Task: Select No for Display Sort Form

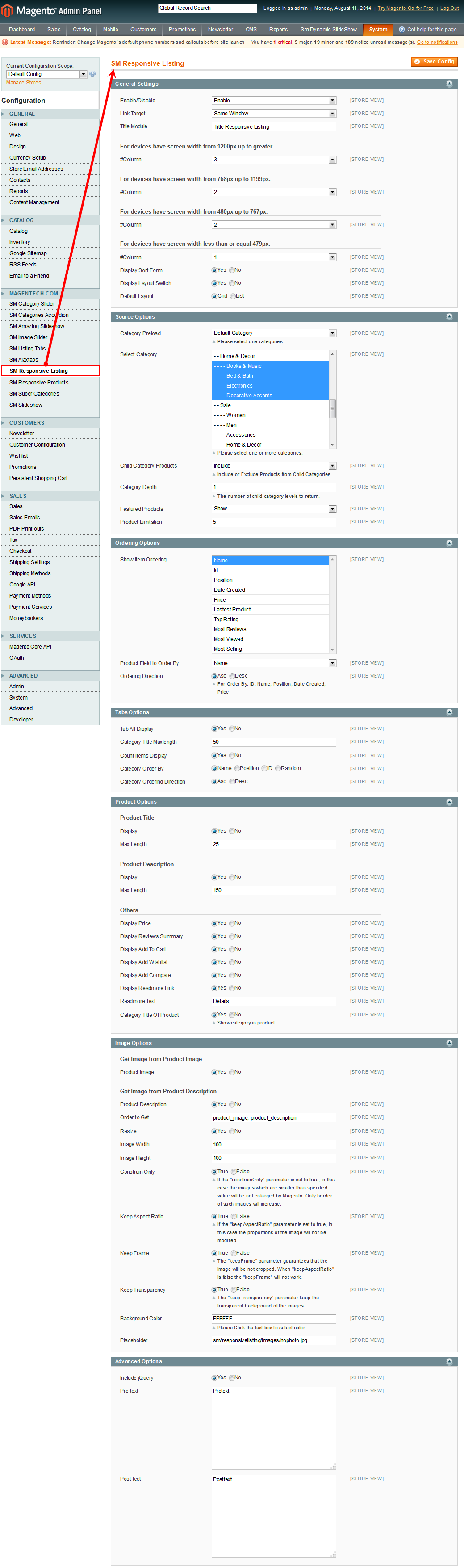Action: [x=232, y=270]
